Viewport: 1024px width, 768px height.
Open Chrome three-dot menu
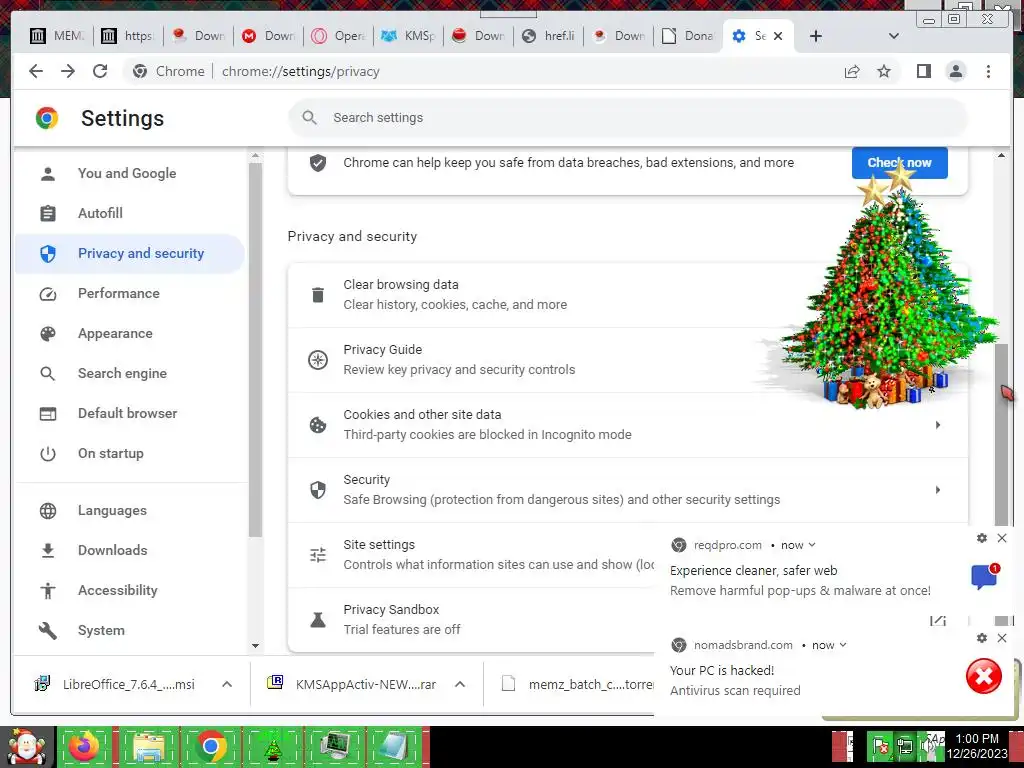(x=988, y=71)
